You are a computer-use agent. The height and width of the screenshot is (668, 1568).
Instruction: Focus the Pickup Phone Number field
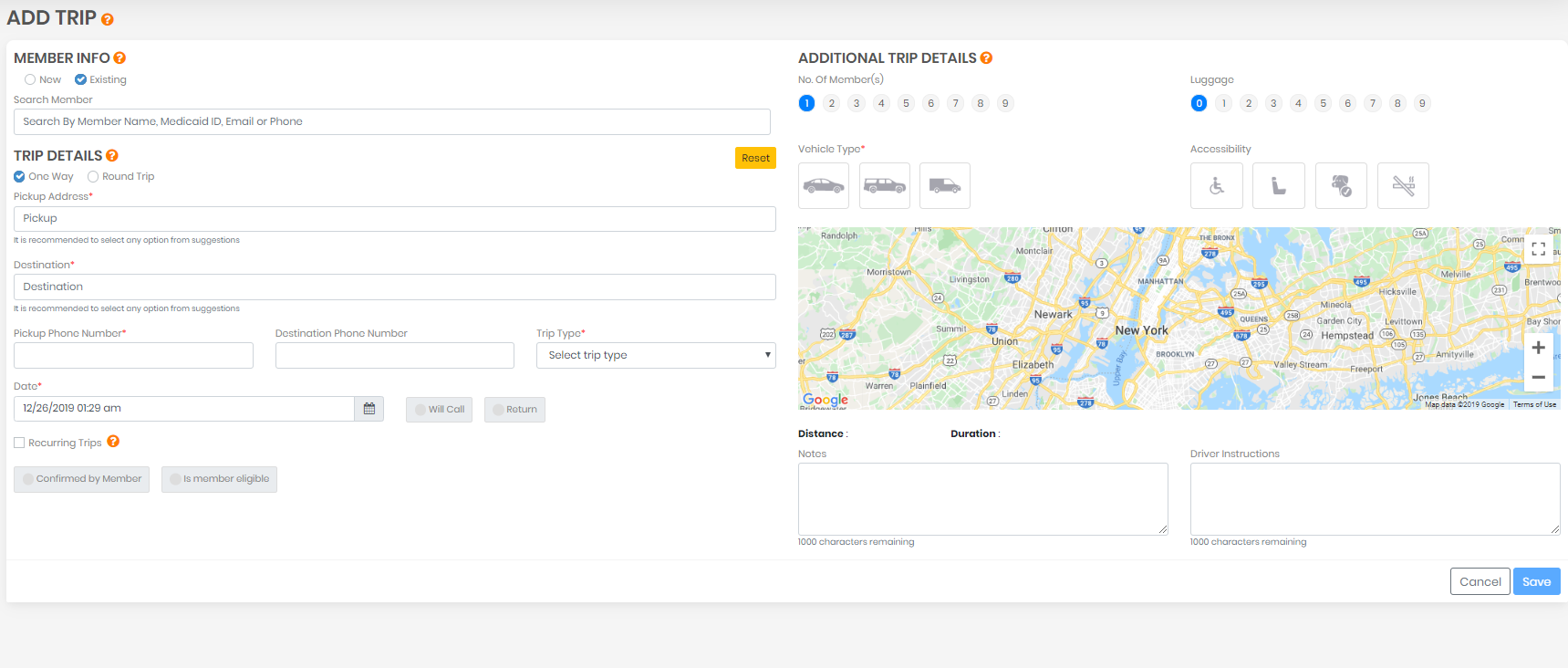133,356
